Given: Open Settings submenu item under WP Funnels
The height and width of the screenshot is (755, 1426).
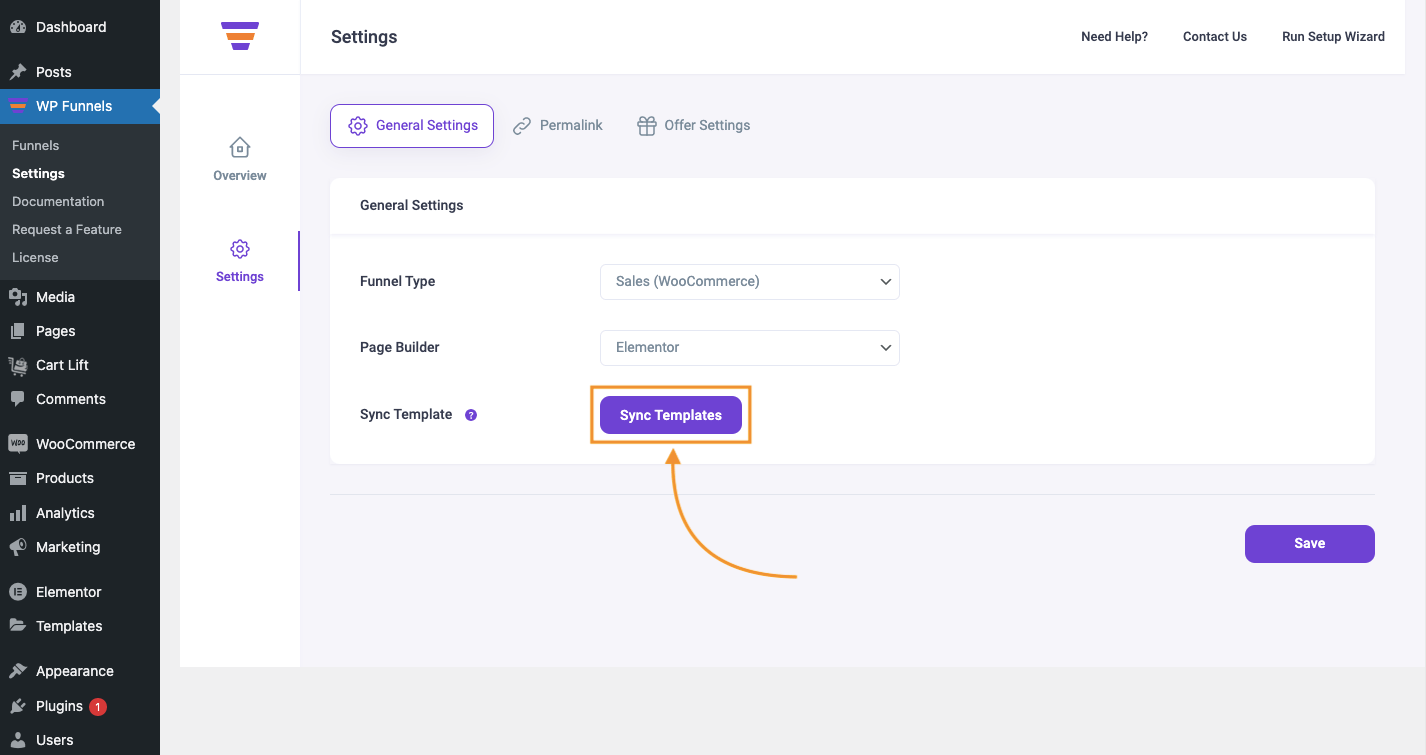Looking at the screenshot, I should tap(38, 173).
